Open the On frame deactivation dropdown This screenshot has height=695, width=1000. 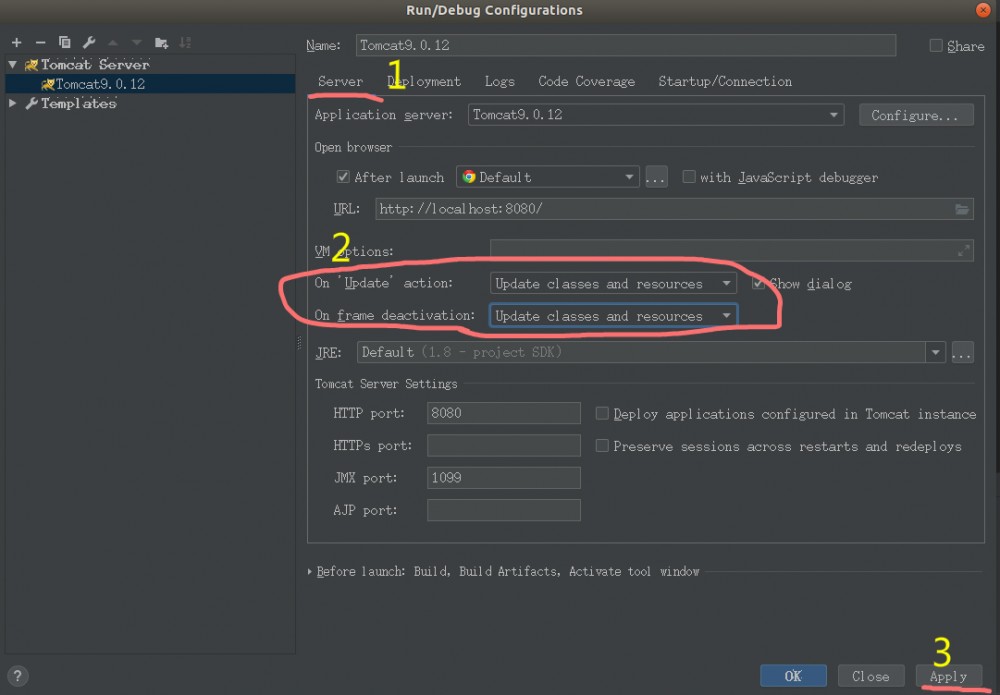613,316
